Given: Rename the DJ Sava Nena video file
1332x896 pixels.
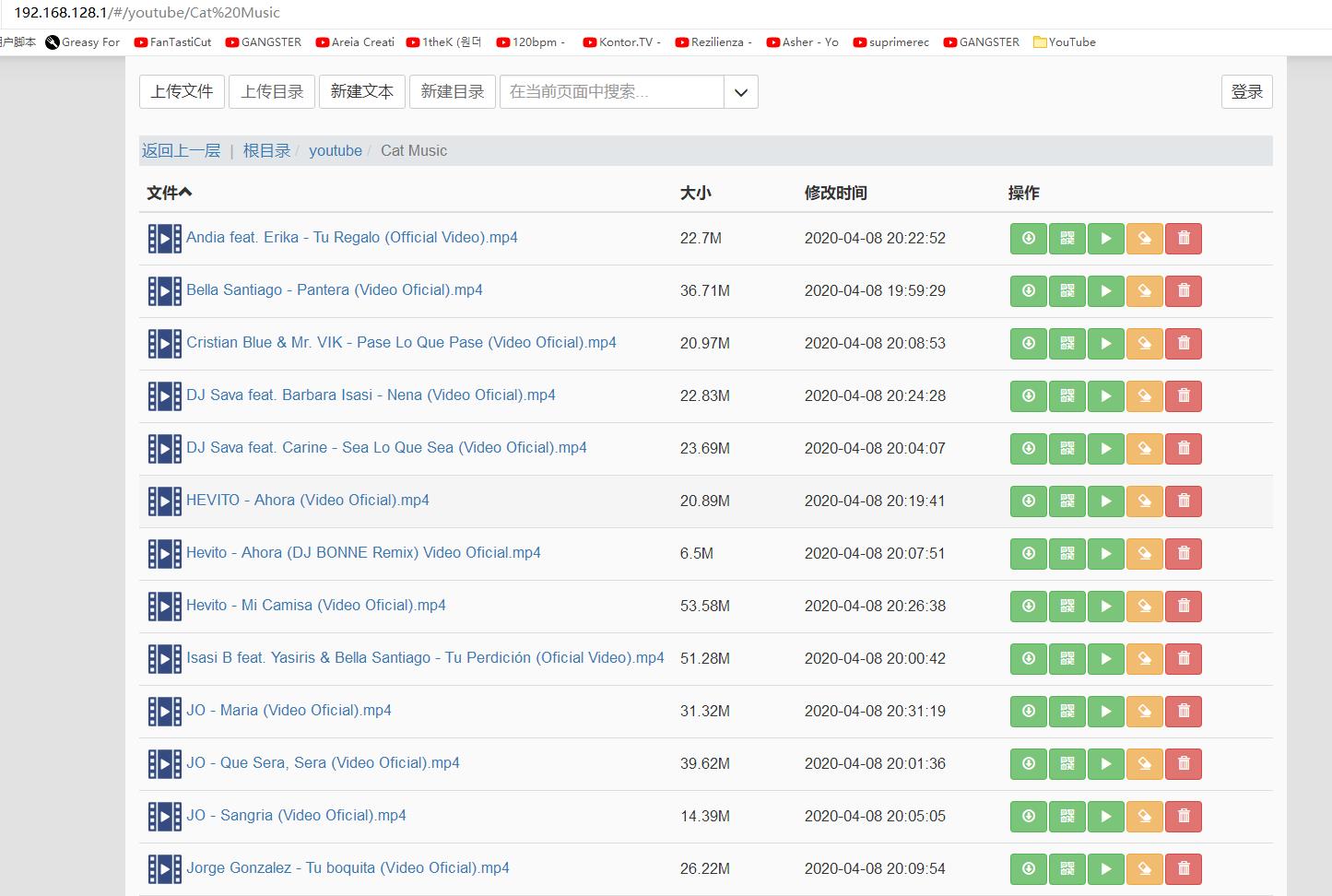Looking at the screenshot, I should (1144, 396).
